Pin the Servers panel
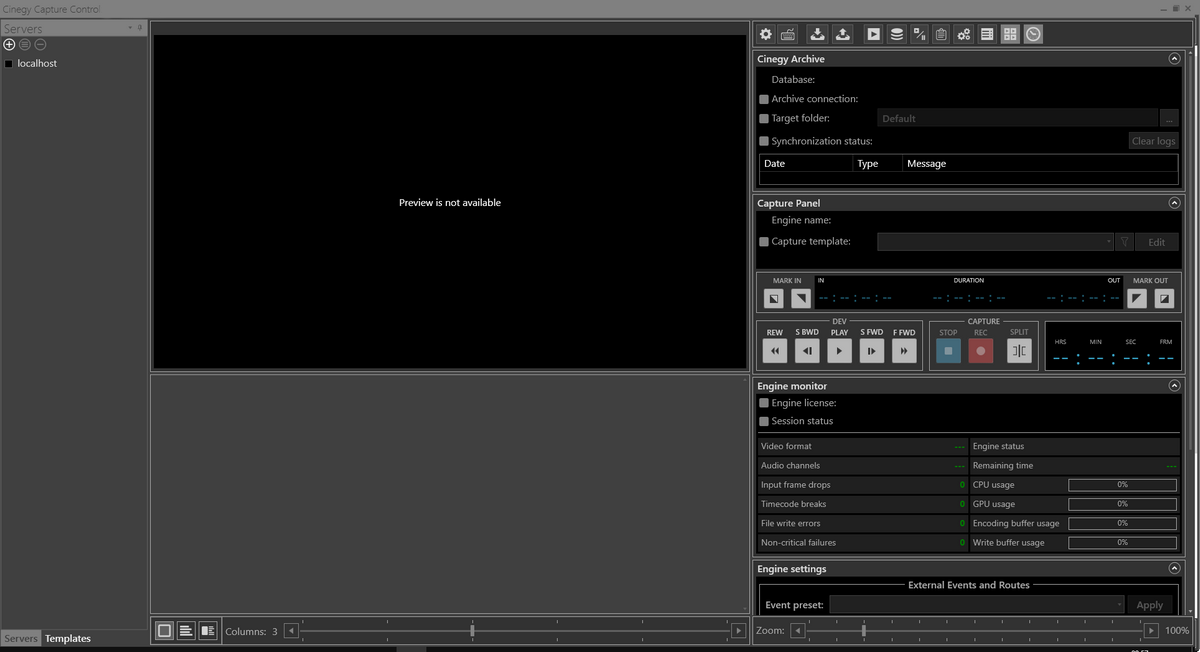 (x=140, y=28)
